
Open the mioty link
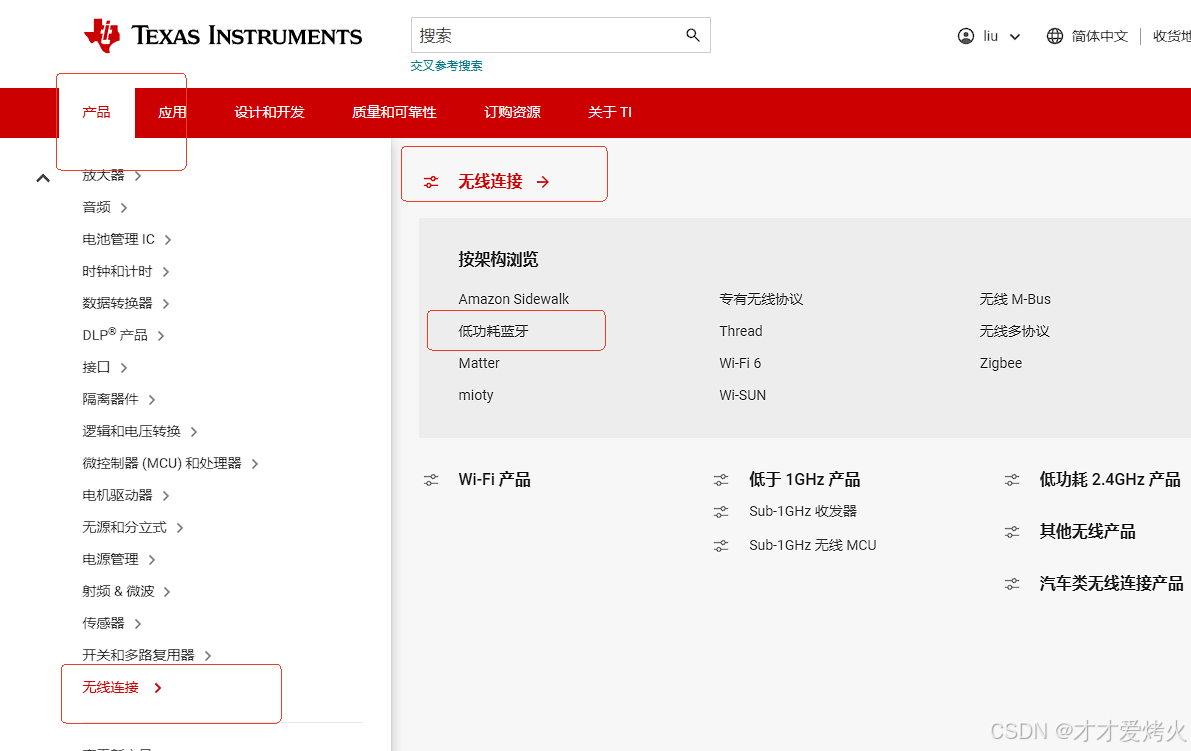(475, 395)
